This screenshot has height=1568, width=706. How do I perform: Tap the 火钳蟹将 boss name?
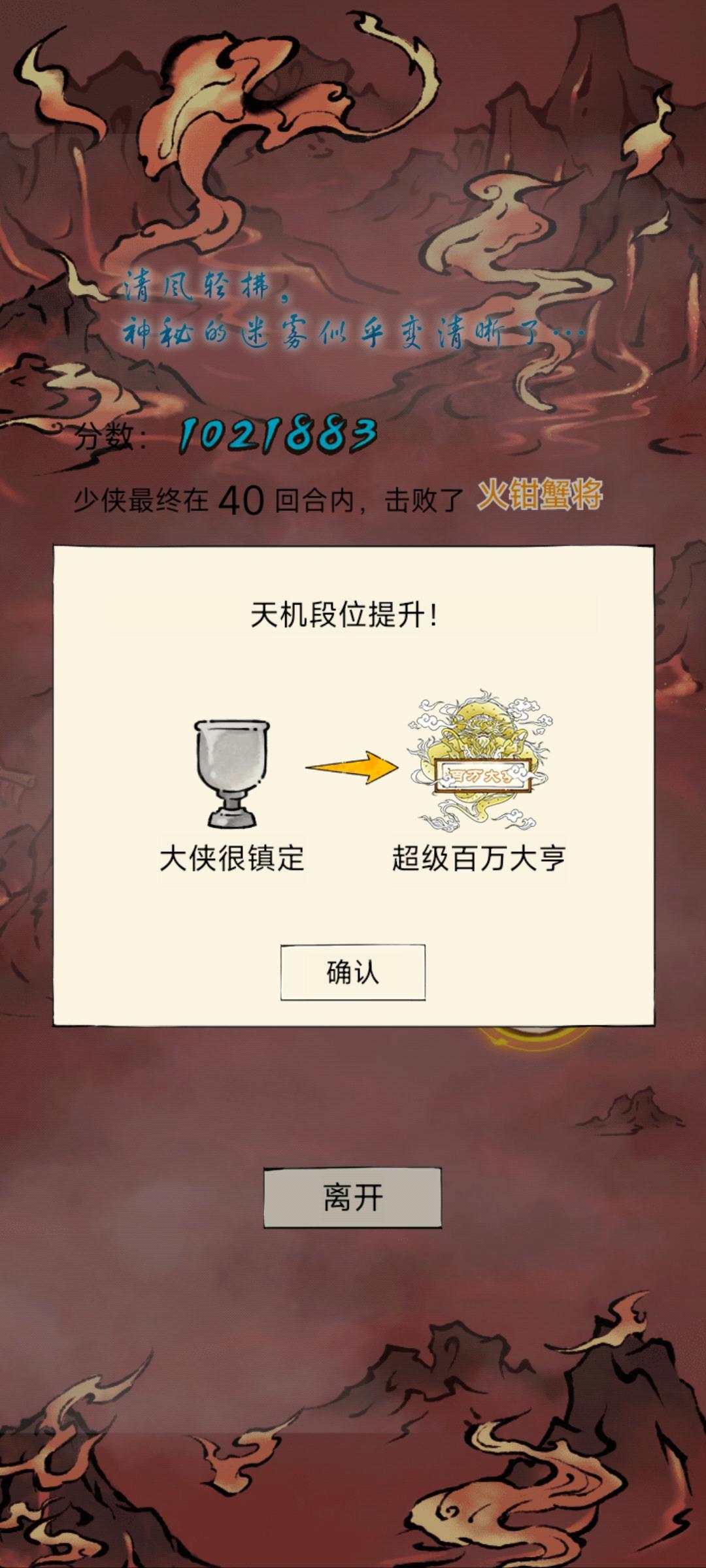pyautogui.click(x=540, y=495)
